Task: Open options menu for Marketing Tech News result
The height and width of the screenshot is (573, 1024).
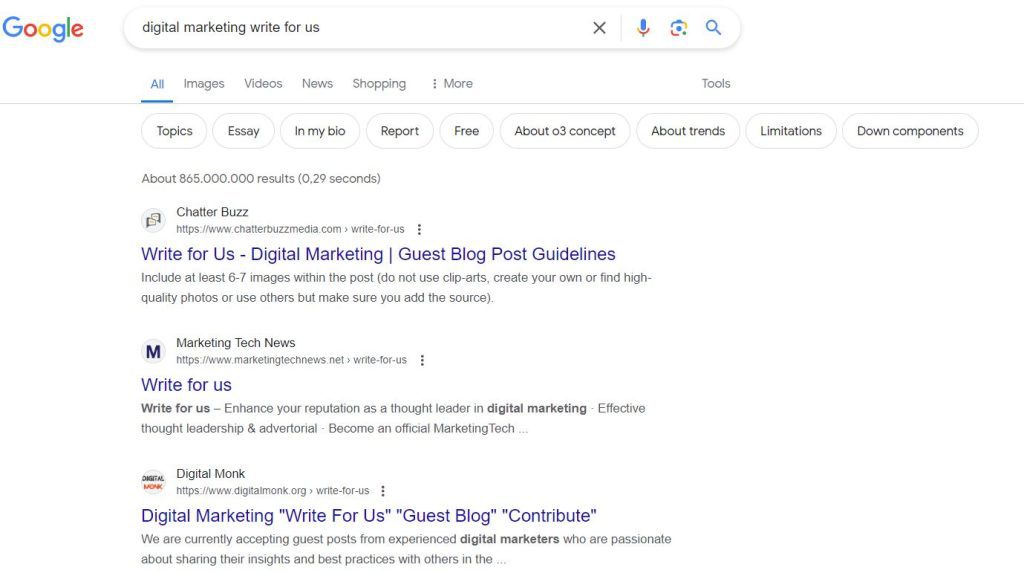Action: (x=422, y=360)
